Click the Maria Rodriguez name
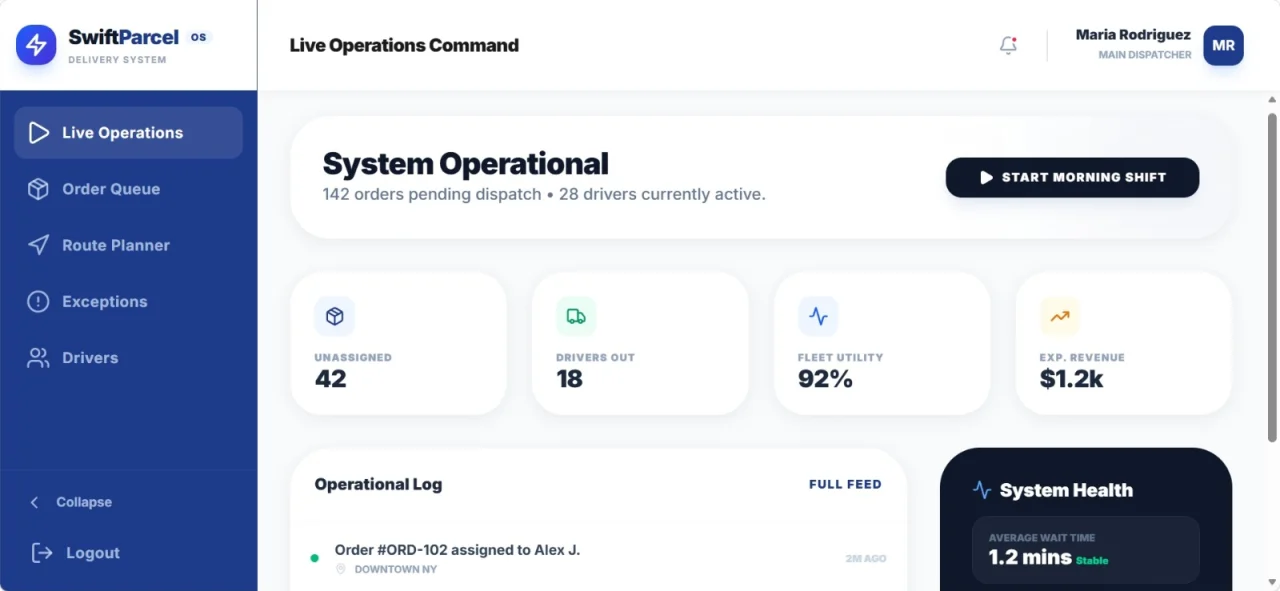The image size is (1280, 591). point(1133,34)
